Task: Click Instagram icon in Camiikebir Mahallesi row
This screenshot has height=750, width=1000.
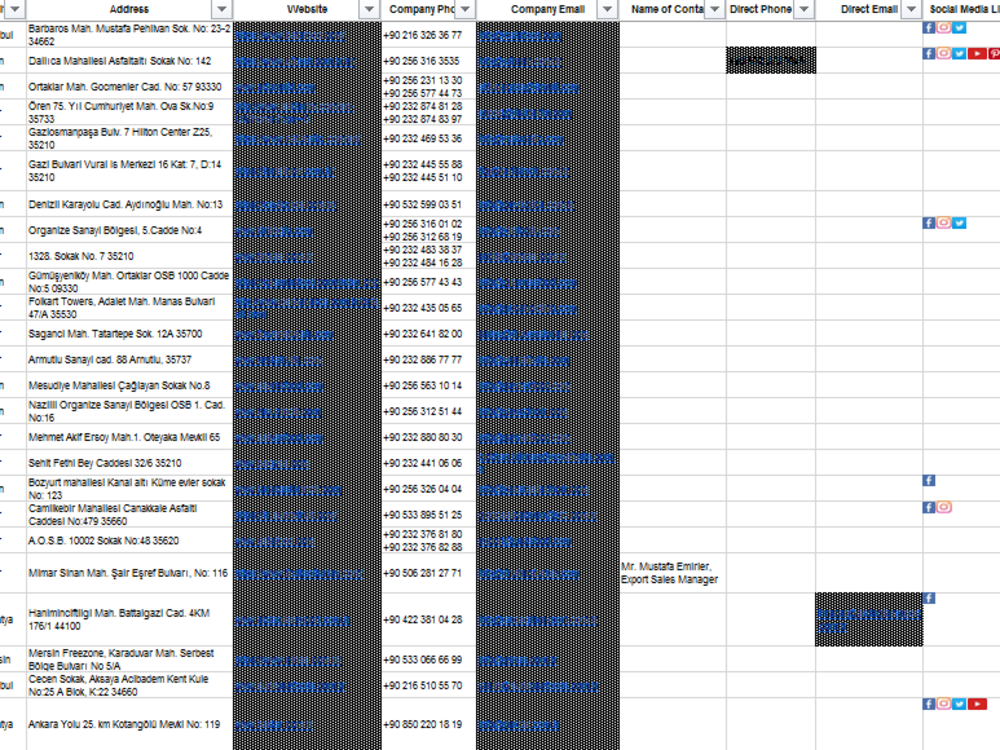Action: 944,507
